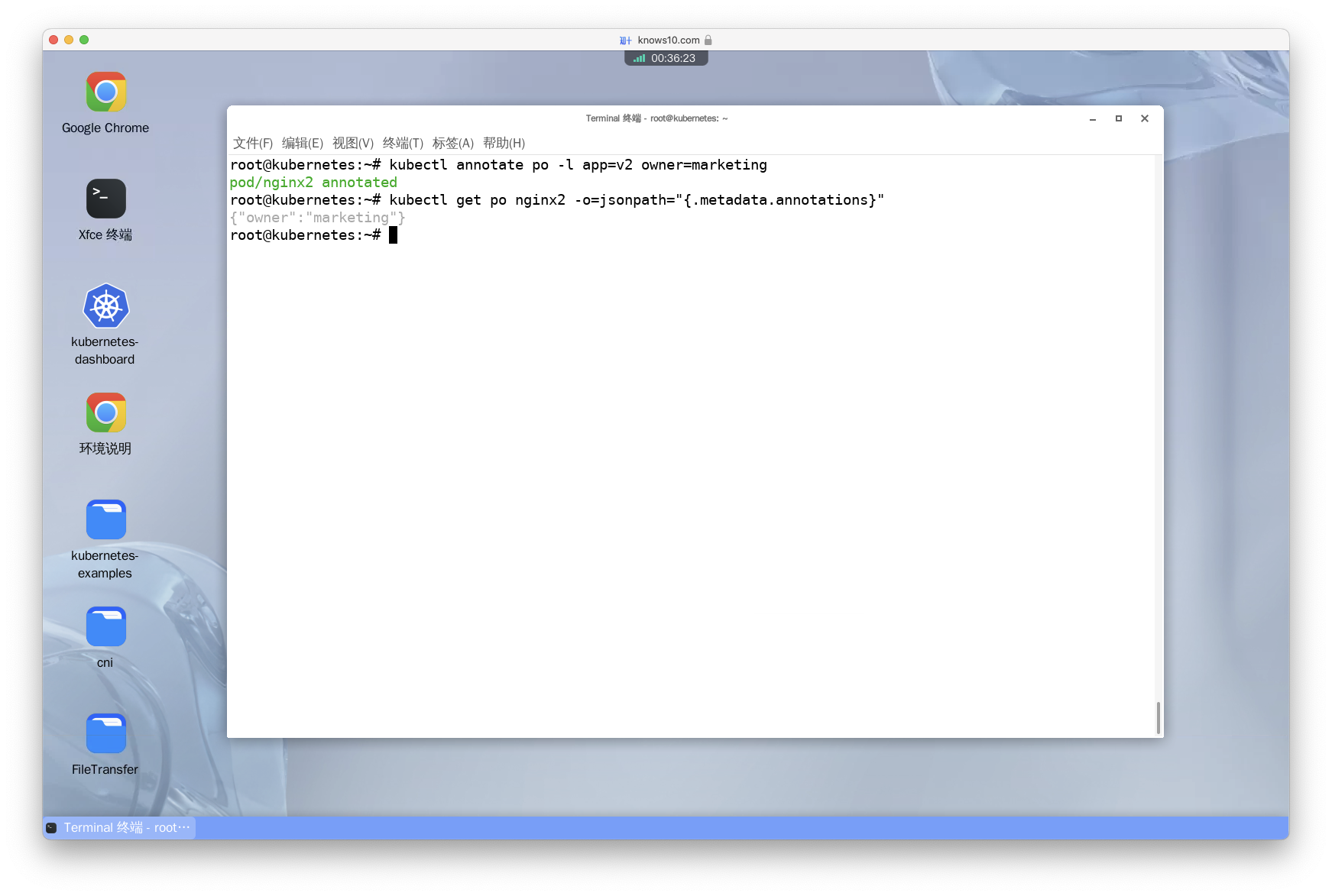Click the "kubectl get po nginx2" jsonpath command line
1332x896 pixels.
coord(637,200)
